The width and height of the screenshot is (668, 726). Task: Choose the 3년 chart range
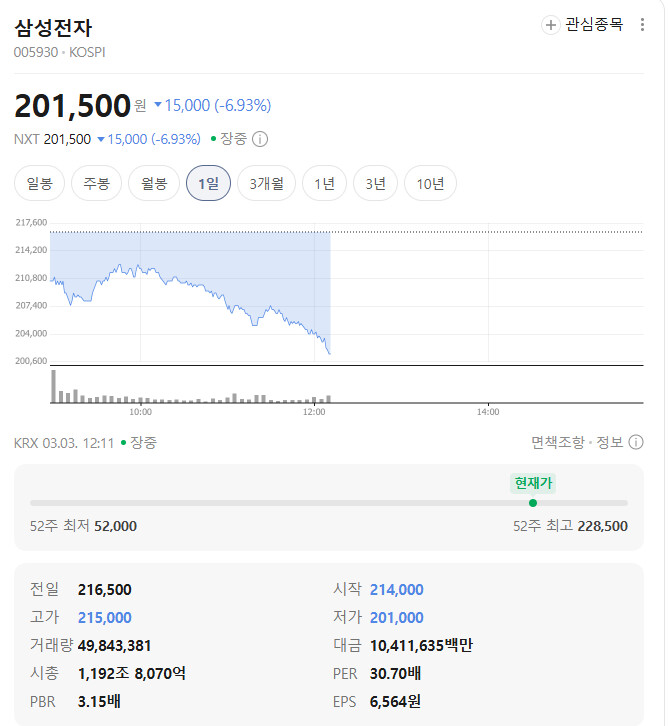(376, 183)
